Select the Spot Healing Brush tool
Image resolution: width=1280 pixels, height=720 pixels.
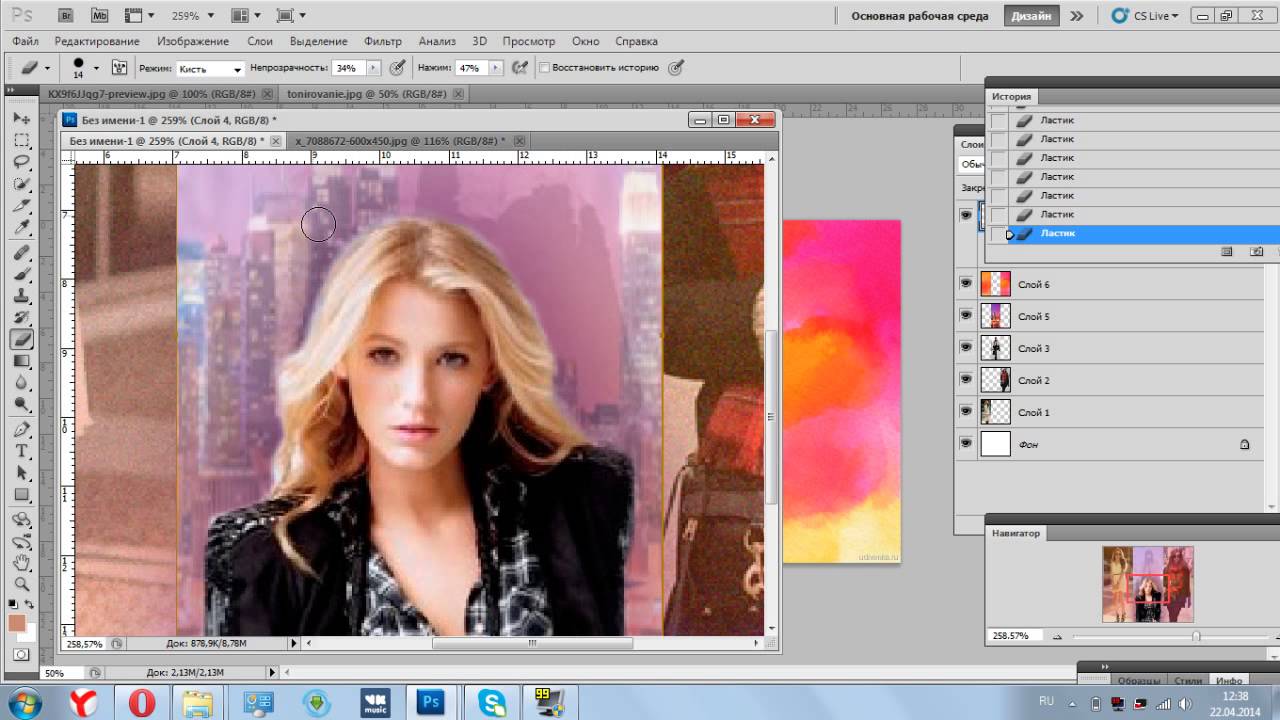coord(22,252)
